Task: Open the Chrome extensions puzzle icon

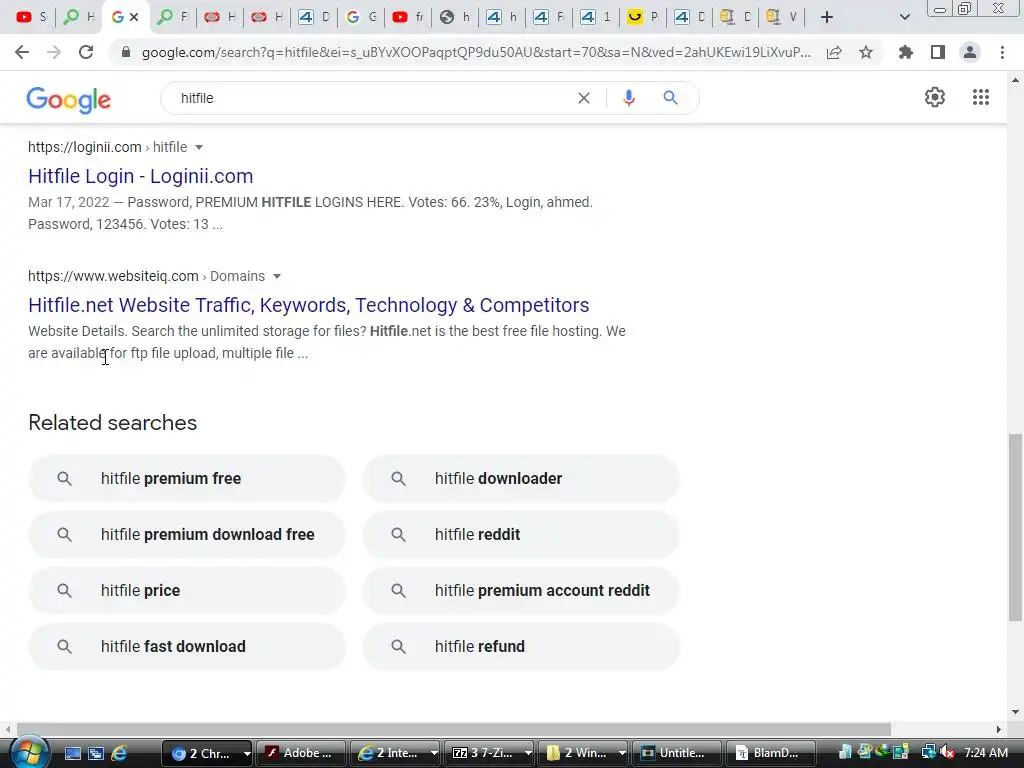Action: click(x=906, y=52)
